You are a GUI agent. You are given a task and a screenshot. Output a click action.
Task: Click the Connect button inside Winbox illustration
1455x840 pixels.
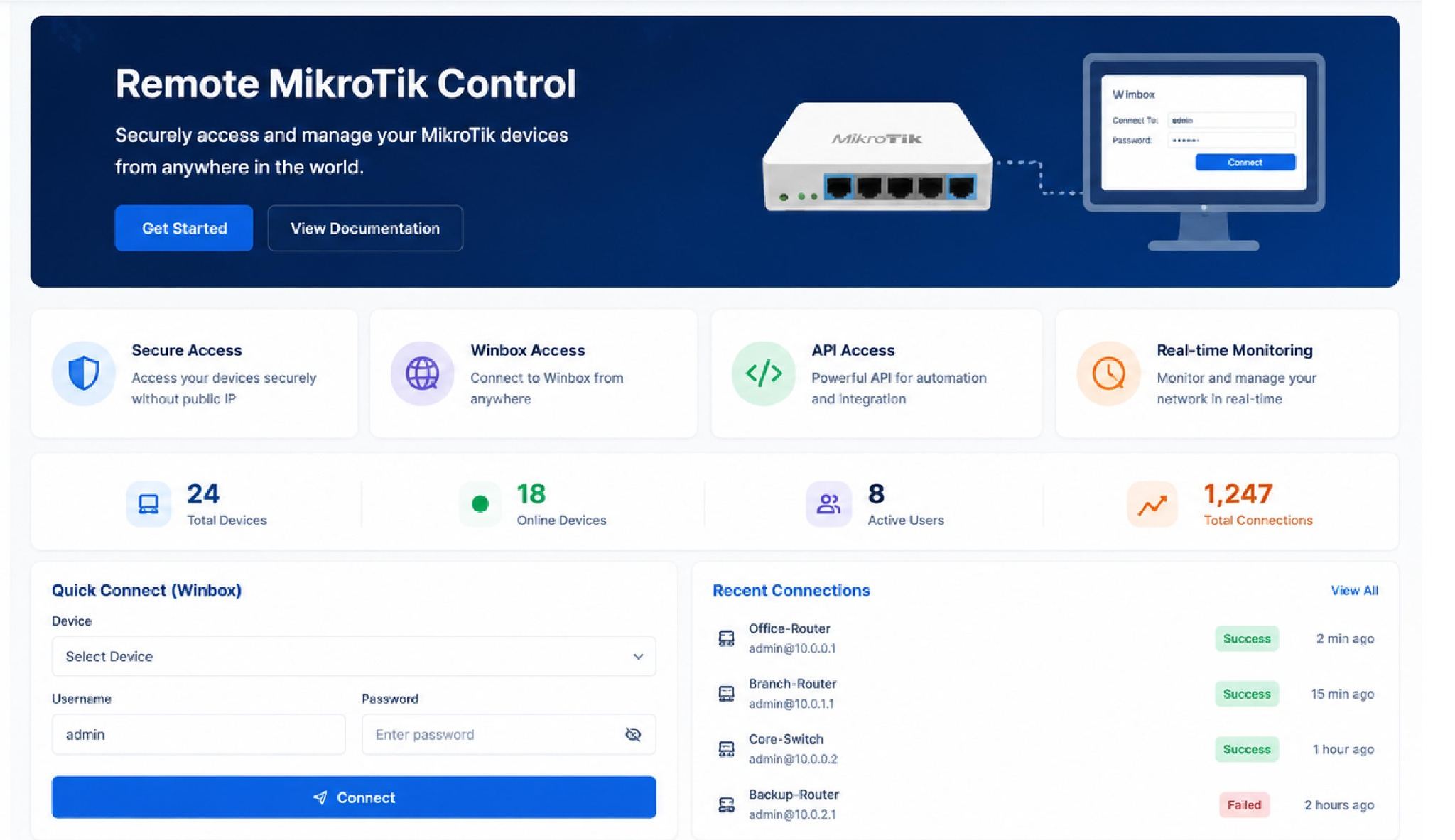click(x=1245, y=163)
